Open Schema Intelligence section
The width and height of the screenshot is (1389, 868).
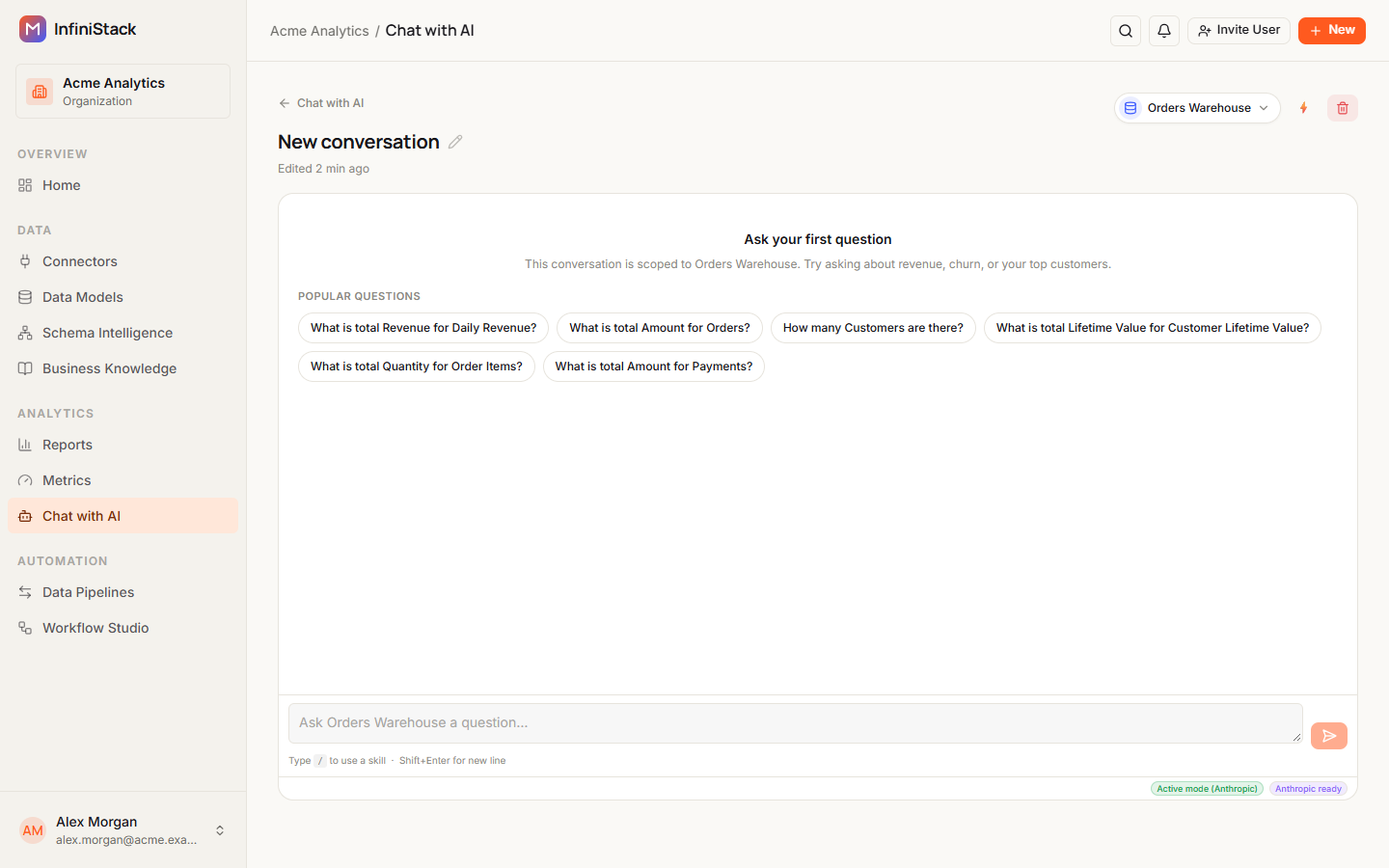pos(123,333)
